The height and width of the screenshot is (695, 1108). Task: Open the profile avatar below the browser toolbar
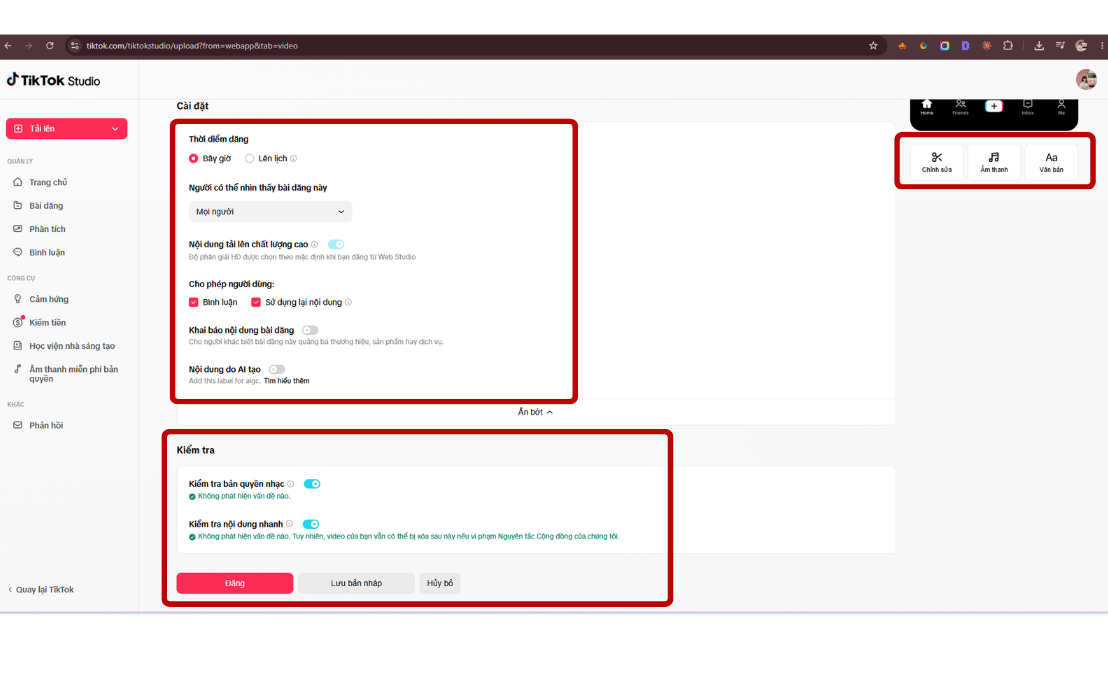pos(1086,80)
